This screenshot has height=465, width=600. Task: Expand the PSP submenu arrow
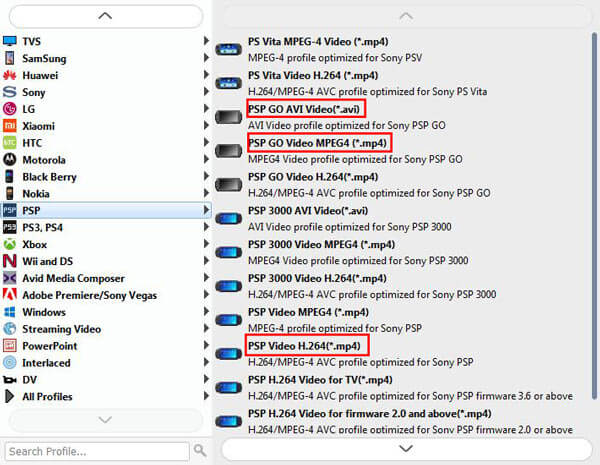pyautogui.click(x=206, y=210)
